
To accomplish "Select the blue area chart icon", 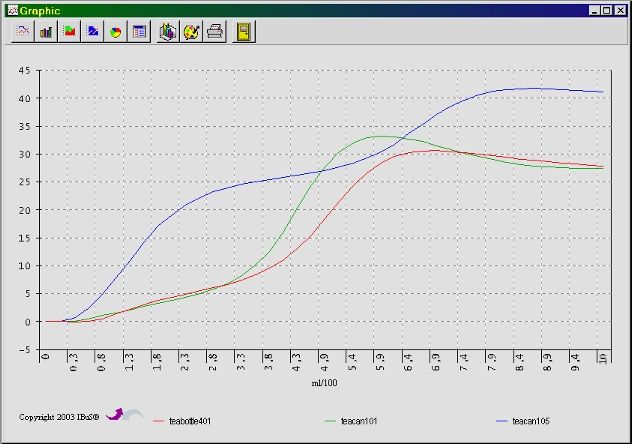I will tap(92, 31).
